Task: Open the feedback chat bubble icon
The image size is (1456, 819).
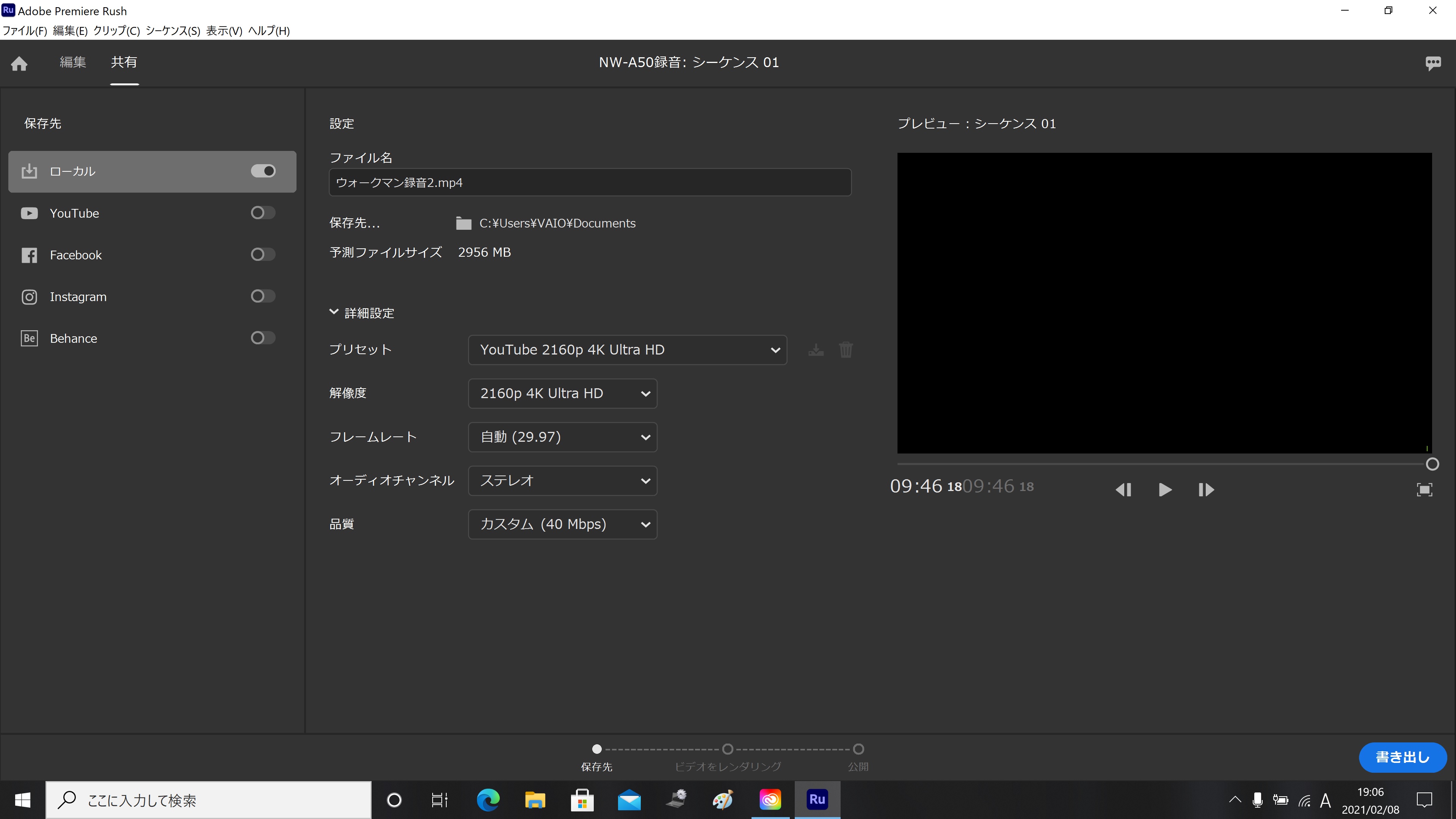Action: click(1433, 63)
